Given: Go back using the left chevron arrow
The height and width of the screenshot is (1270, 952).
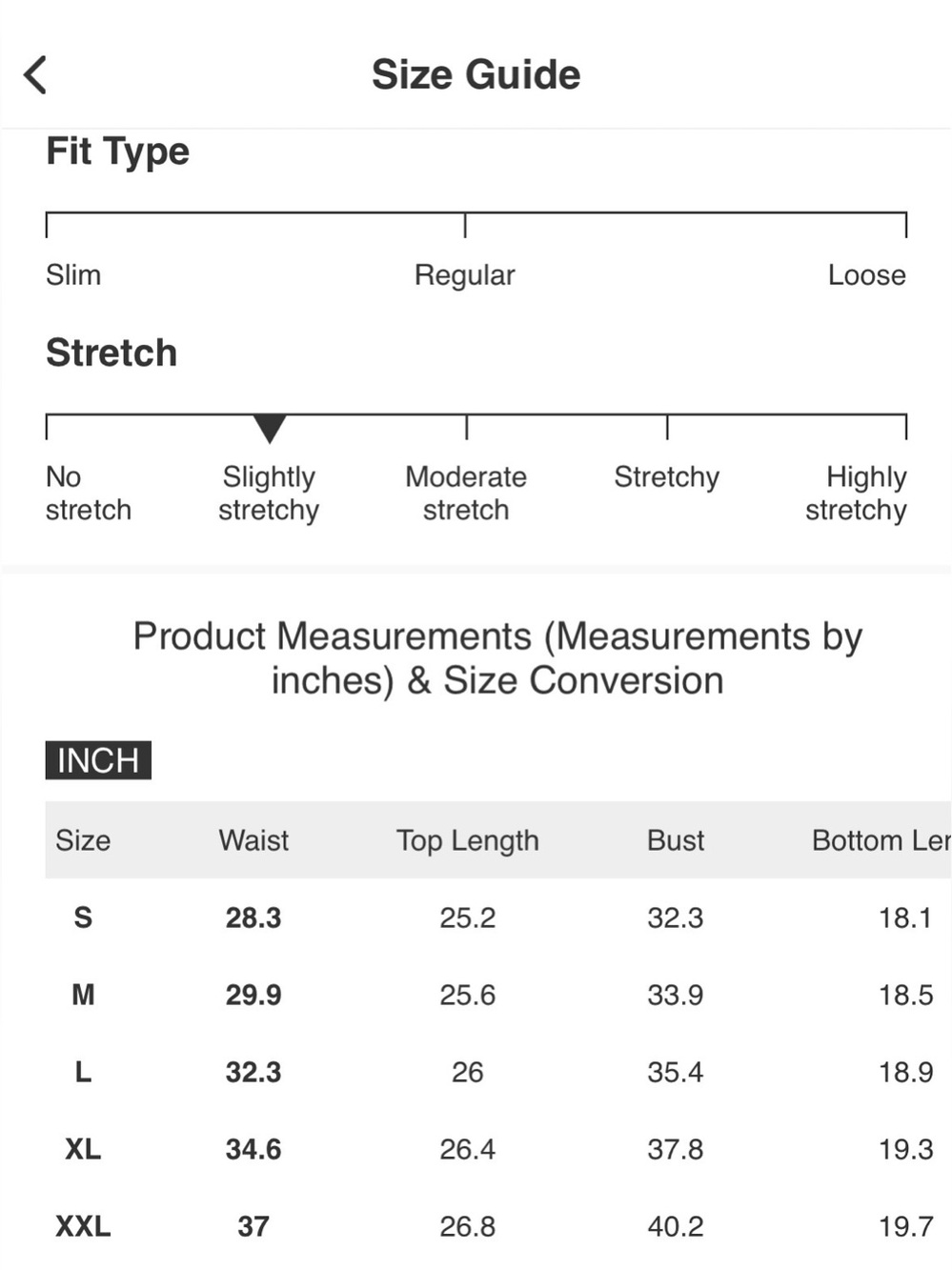Looking at the screenshot, I should tap(35, 74).
